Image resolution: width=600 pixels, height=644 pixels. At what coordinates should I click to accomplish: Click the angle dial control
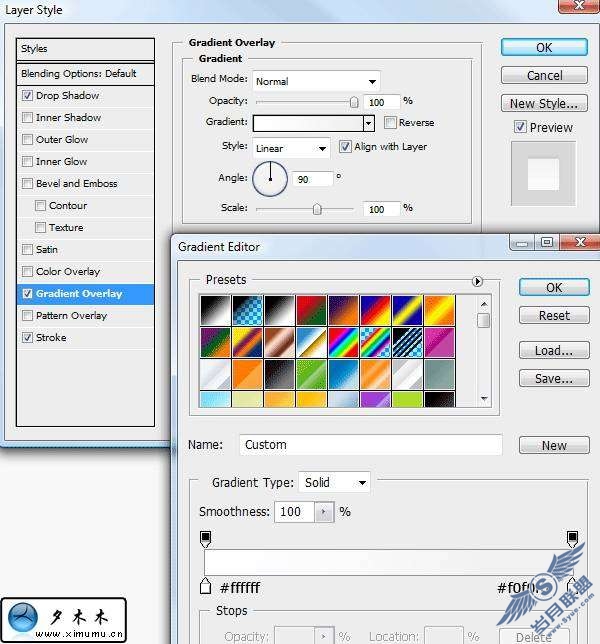click(270, 178)
